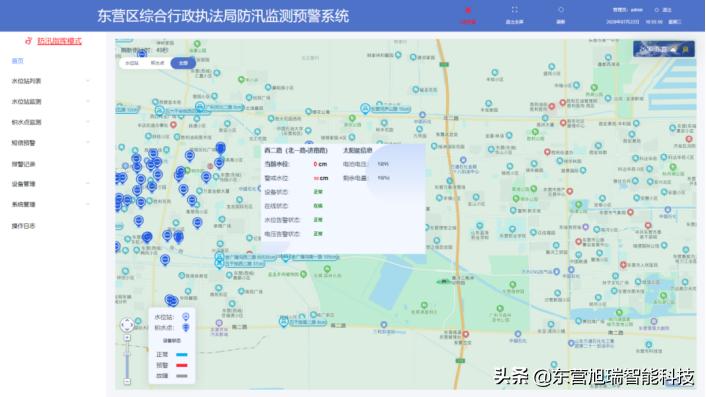Expand the 系统管理 chevron
Image resolution: width=706 pixels, height=397 pixels.
(88, 204)
